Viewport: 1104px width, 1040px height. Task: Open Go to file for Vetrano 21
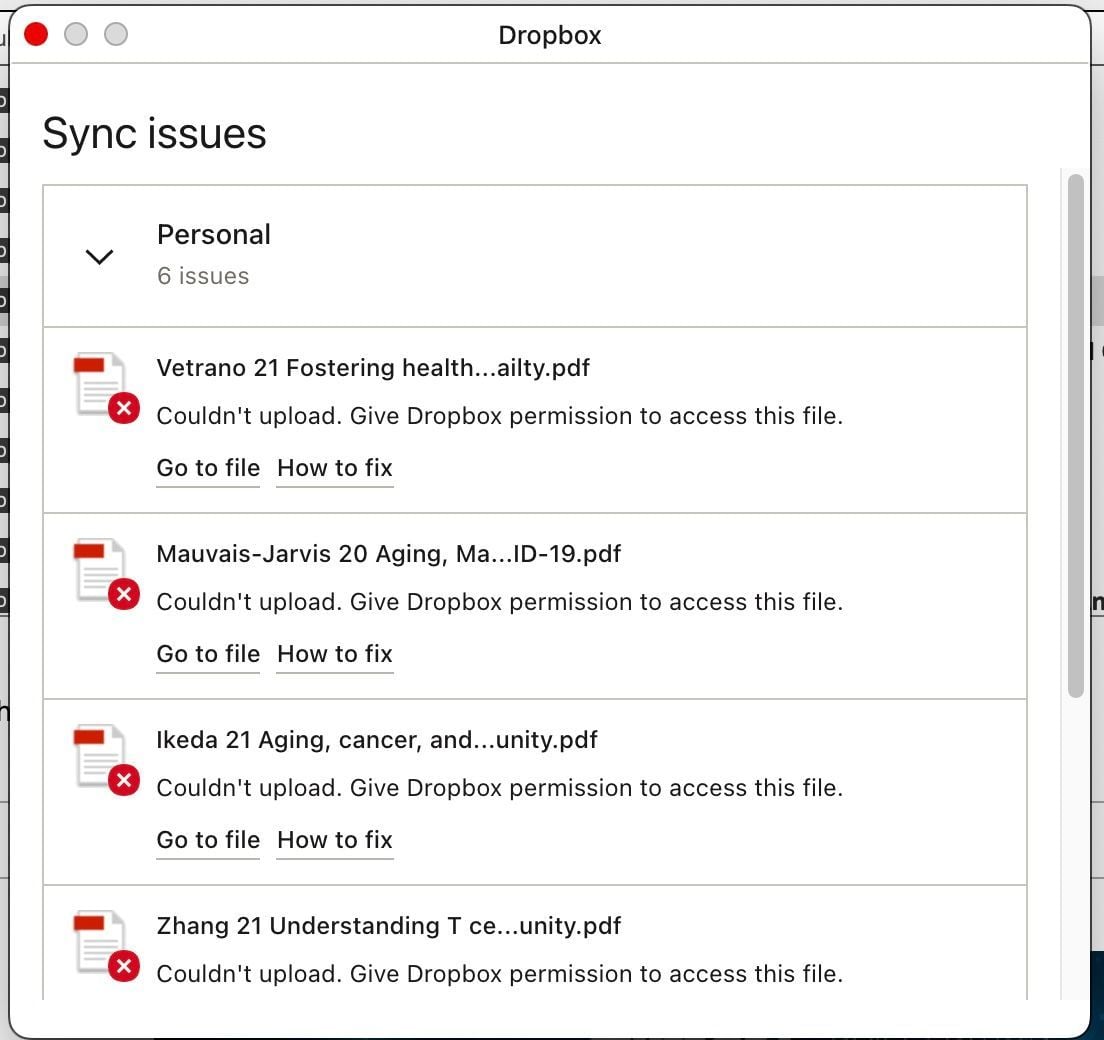(x=208, y=468)
